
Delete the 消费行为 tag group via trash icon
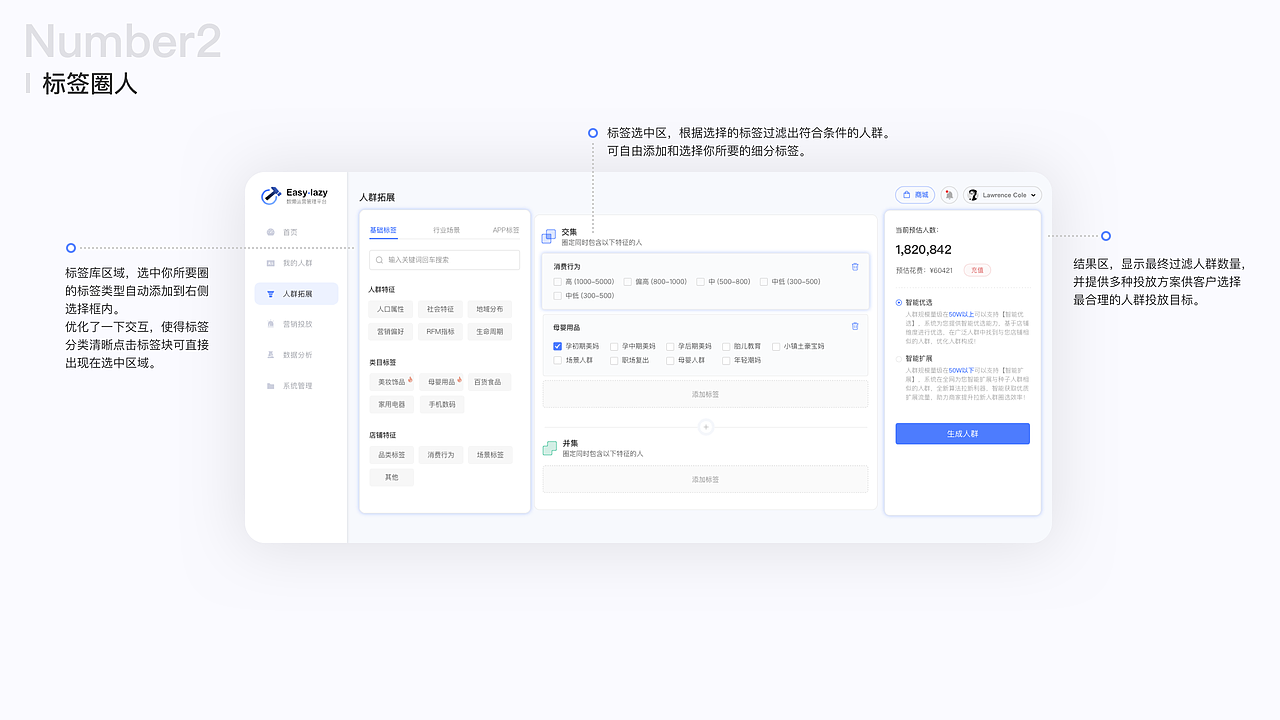854,267
